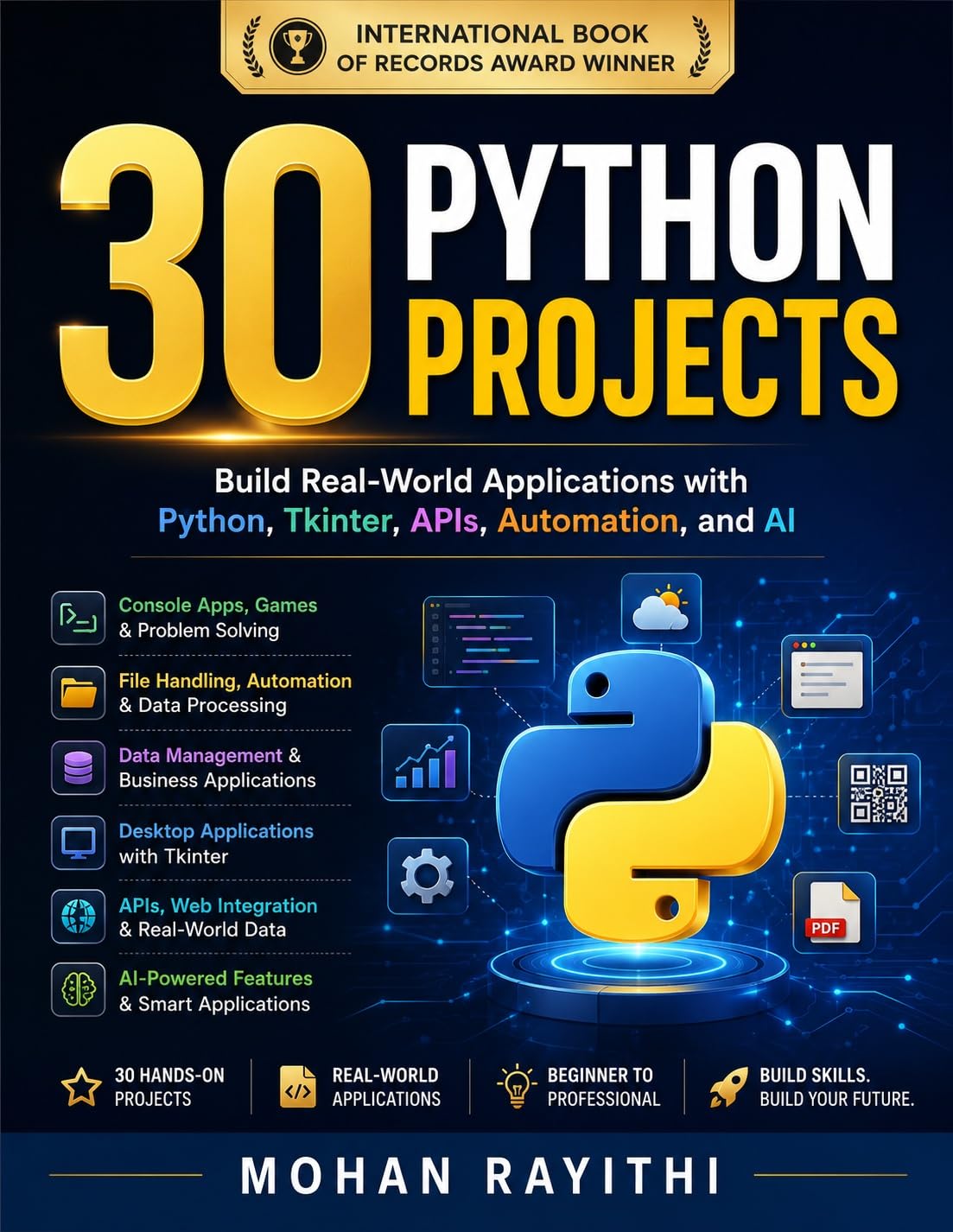Click the text File Handling, Automation

235,681
